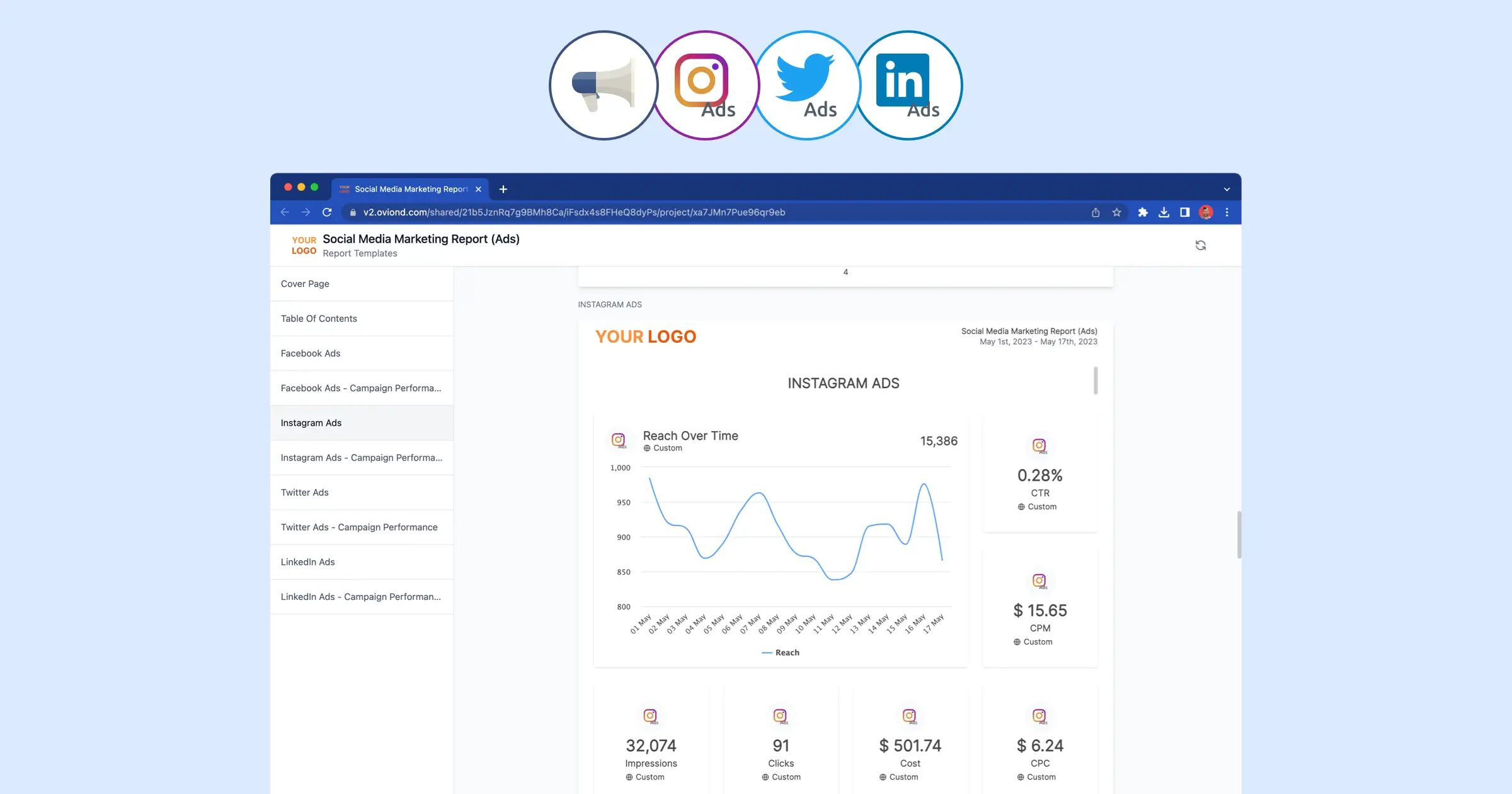
Task: Click the Instagram icon above CTR
Action: pos(1040,446)
